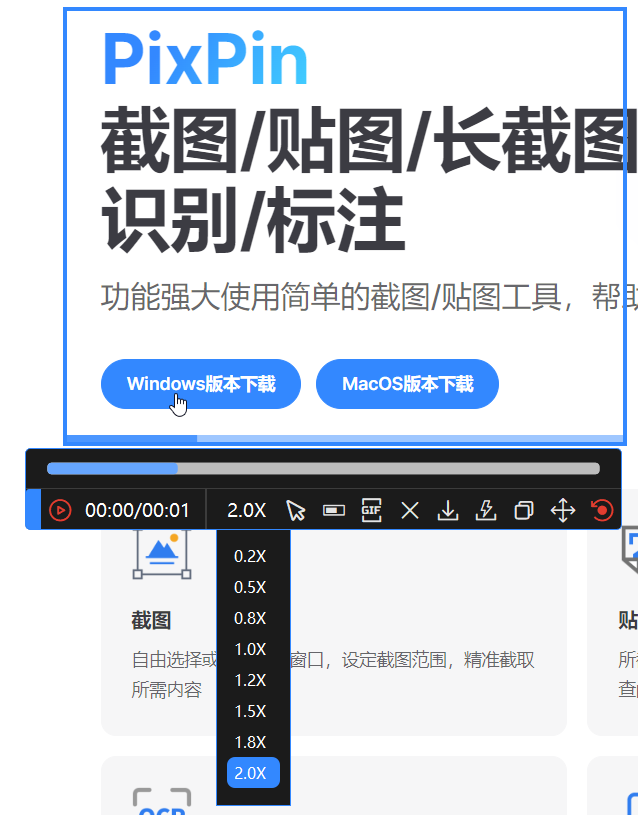Select 0.2X playback speed
This screenshot has width=638, height=815.
(250, 557)
